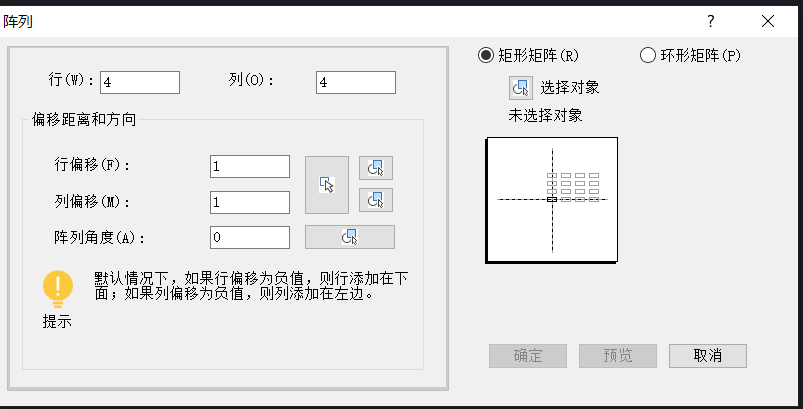Click the 预览 preview button

pyautogui.click(x=618, y=355)
